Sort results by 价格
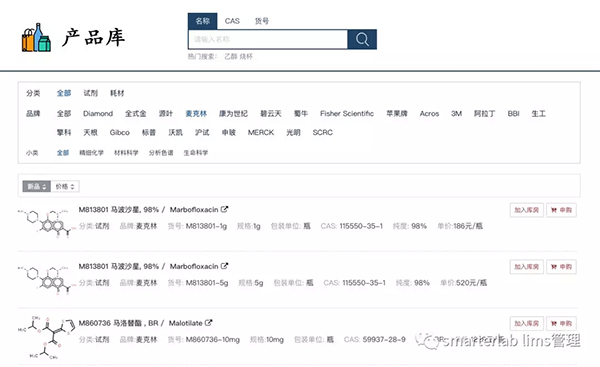The image size is (600, 367). click(65, 186)
